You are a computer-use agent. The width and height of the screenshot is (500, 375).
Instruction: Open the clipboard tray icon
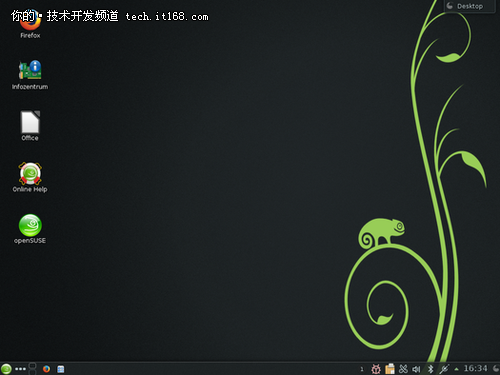[390, 369]
